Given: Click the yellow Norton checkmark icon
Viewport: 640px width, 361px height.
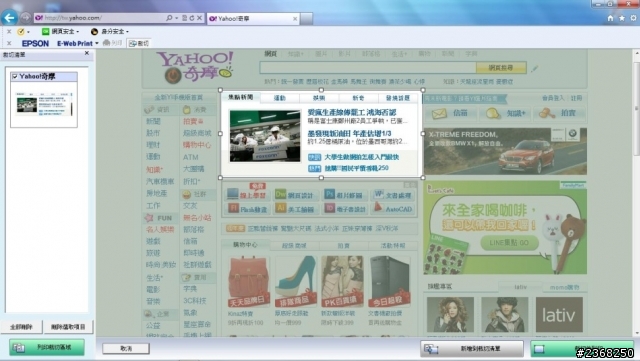Looking at the screenshot, I should click(x=21, y=31).
